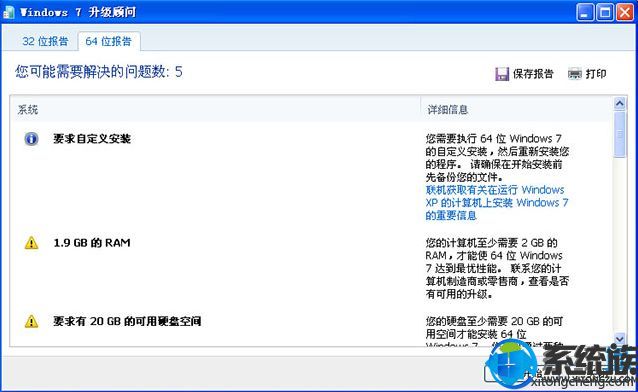Click the scrollbar down arrow

620,338
